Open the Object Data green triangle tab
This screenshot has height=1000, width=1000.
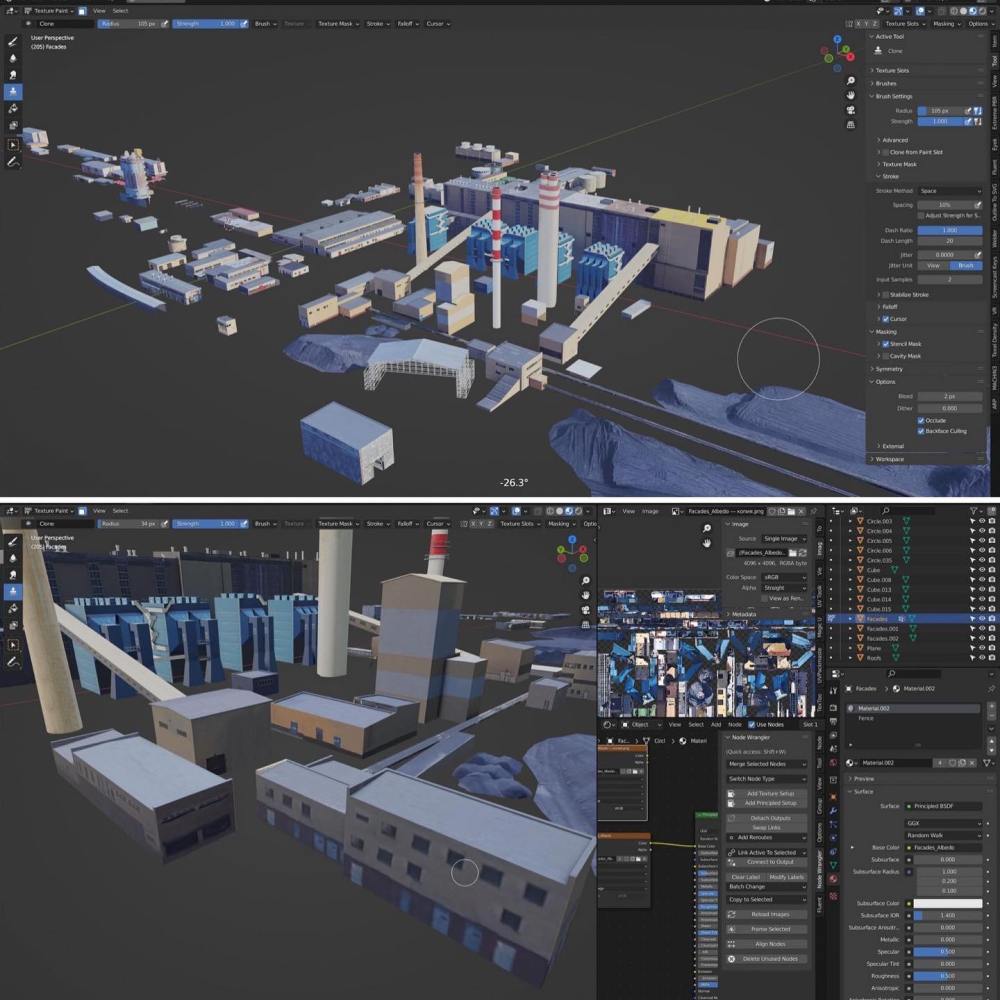pos(834,865)
